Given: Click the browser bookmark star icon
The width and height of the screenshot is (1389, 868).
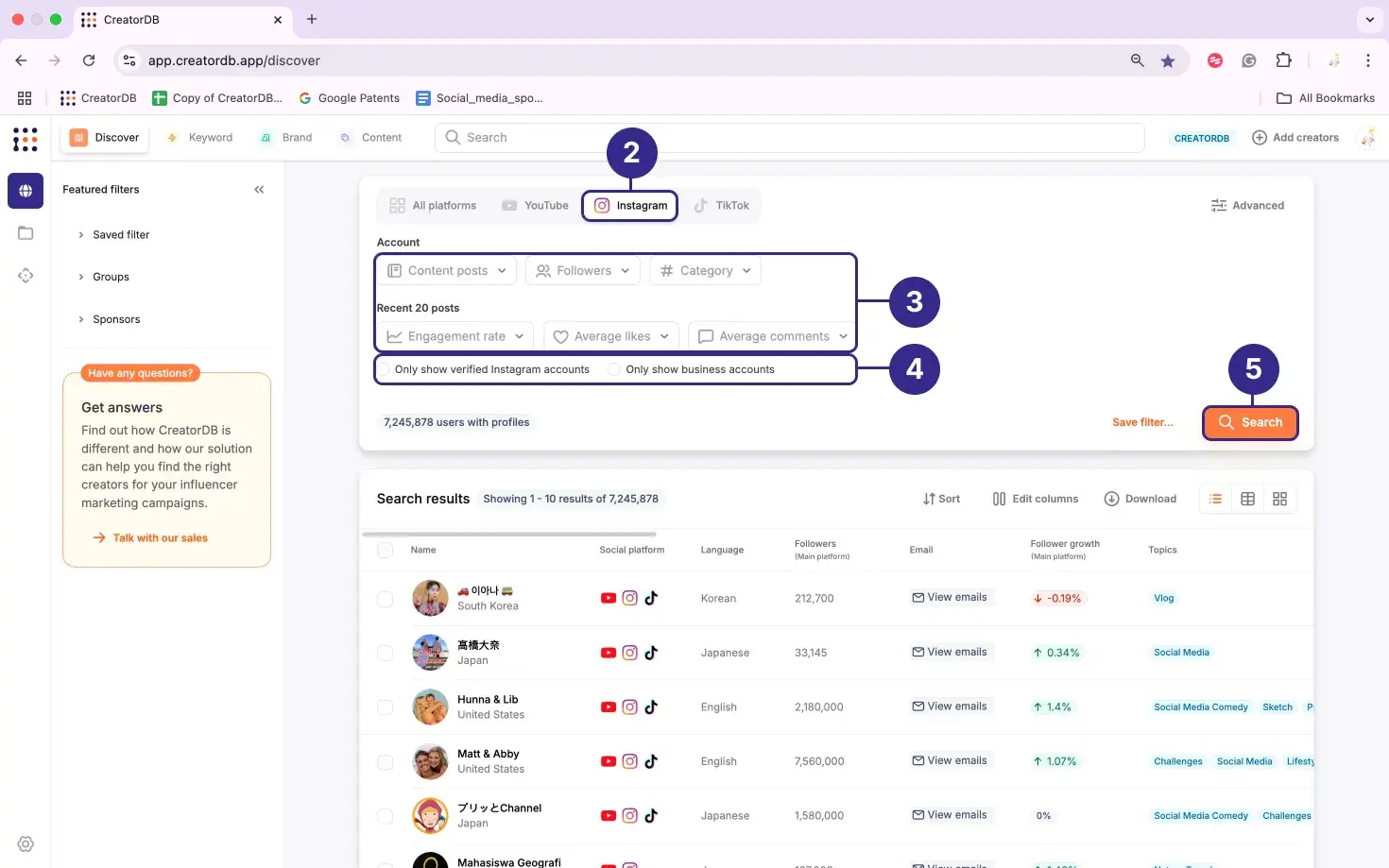Looking at the screenshot, I should pyautogui.click(x=1168, y=60).
